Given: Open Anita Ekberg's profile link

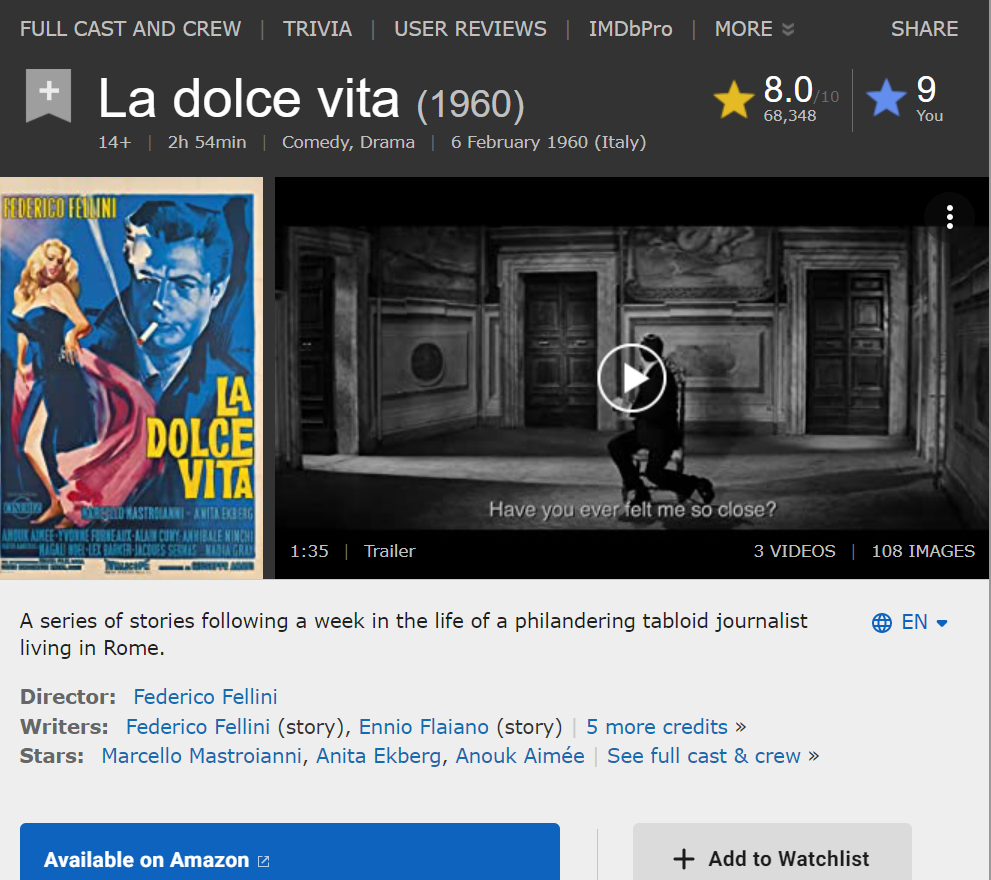Looking at the screenshot, I should (378, 756).
